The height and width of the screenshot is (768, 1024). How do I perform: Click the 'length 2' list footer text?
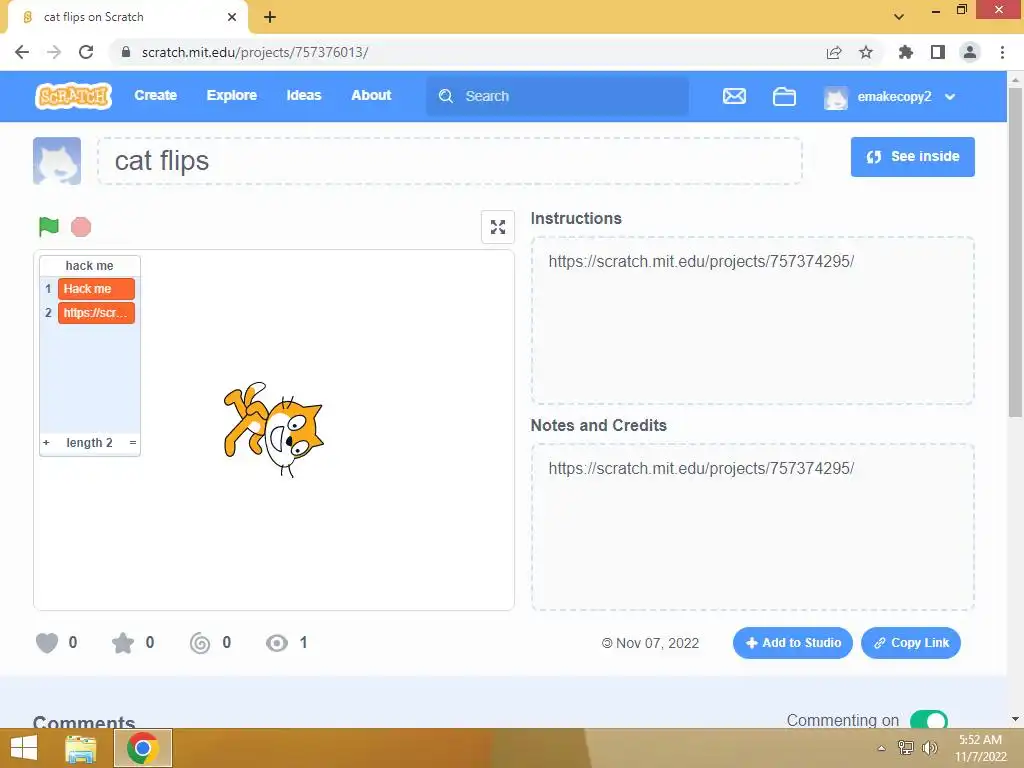89,443
